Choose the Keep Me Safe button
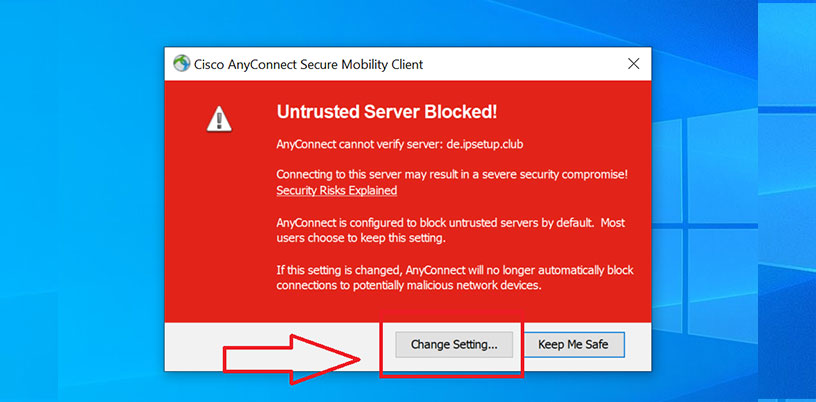Screen dimensions: 816x402 coord(574,344)
